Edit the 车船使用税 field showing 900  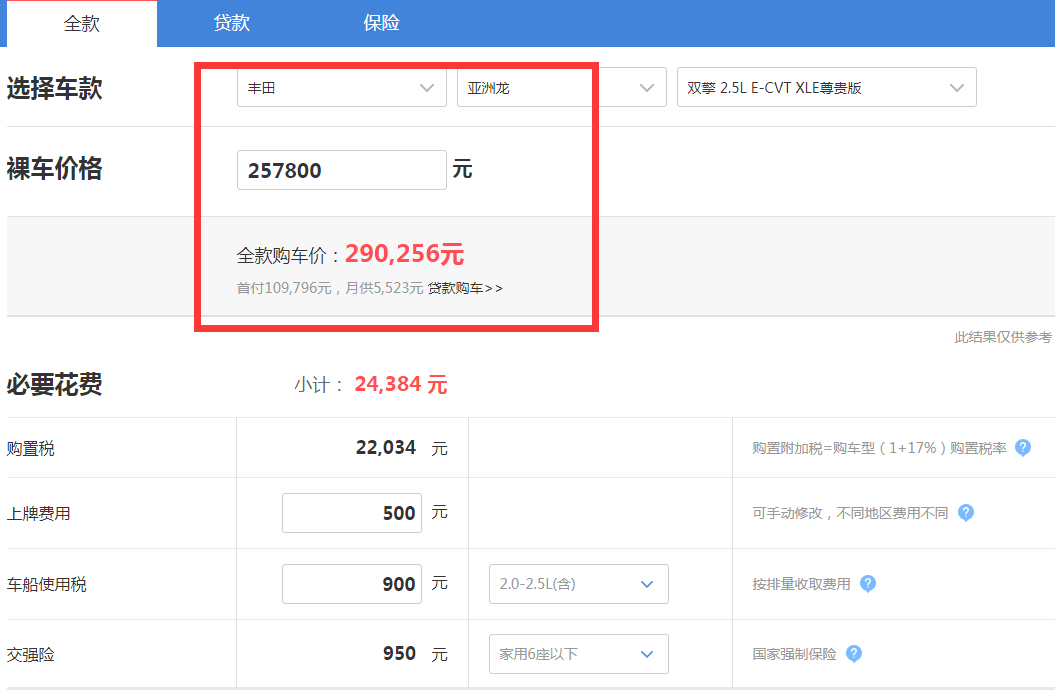pyautogui.click(x=352, y=584)
